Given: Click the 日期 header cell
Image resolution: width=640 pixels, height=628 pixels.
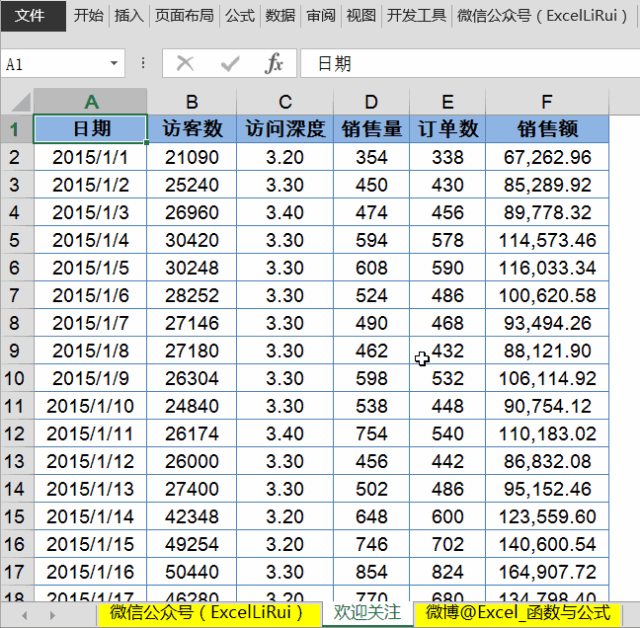Looking at the screenshot, I should tap(90, 129).
